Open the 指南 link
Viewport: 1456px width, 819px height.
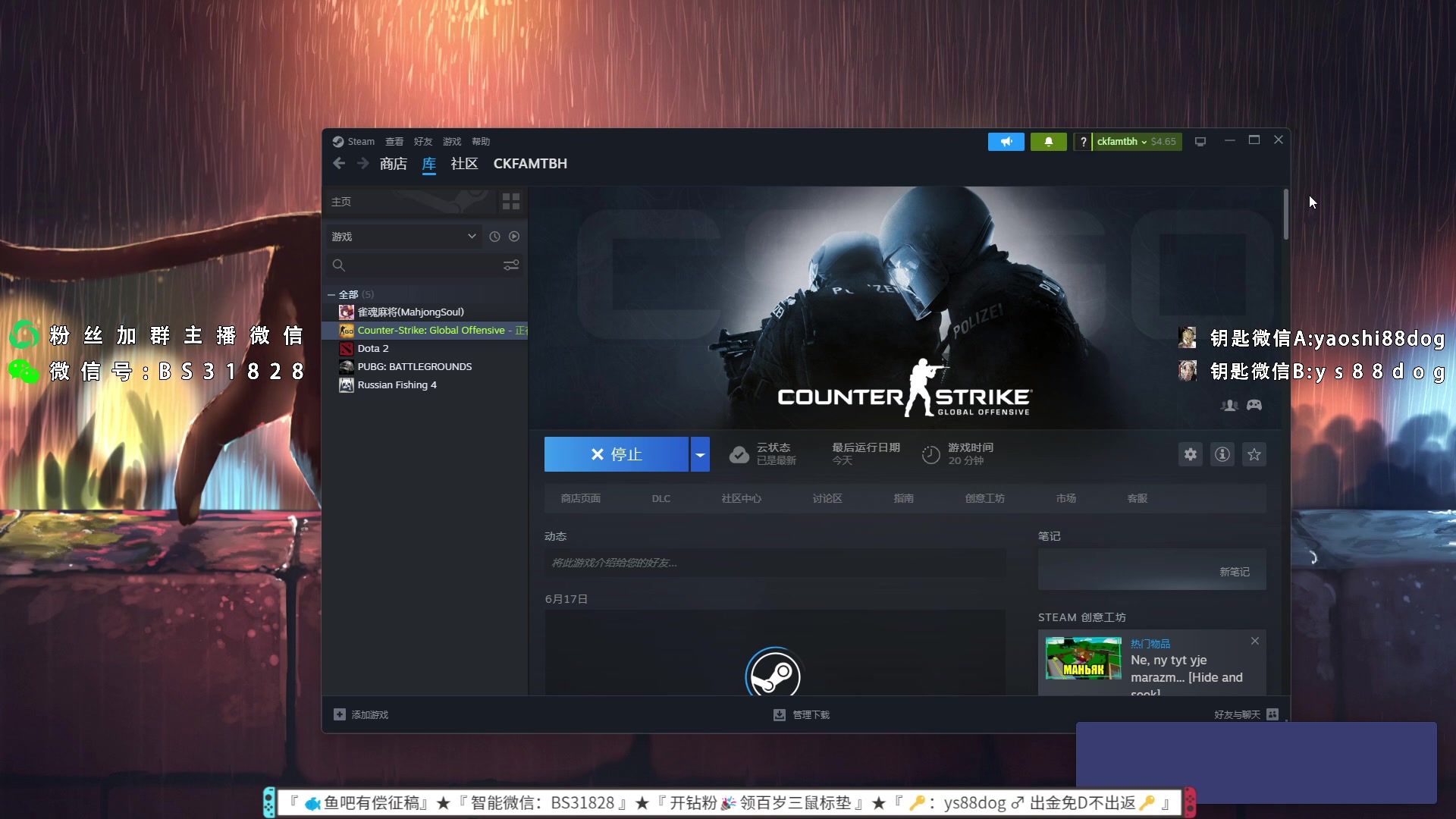click(x=903, y=498)
